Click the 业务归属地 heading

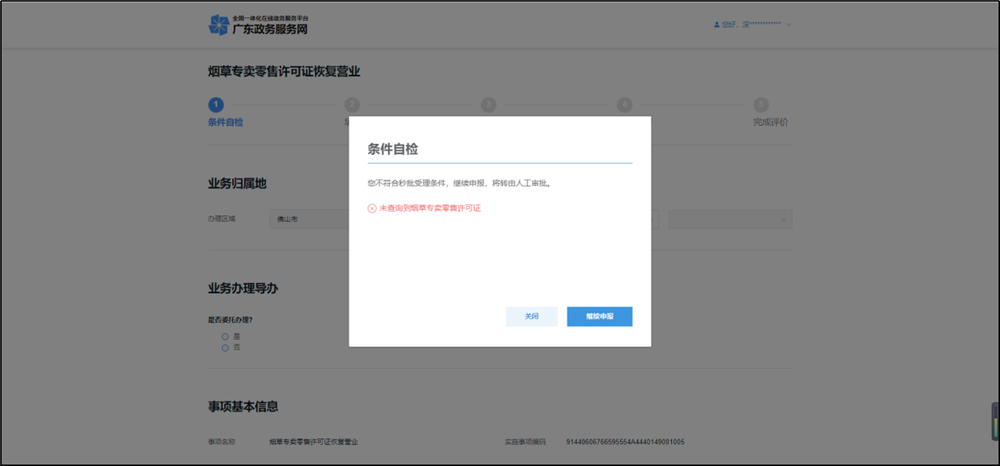(237, 184)
